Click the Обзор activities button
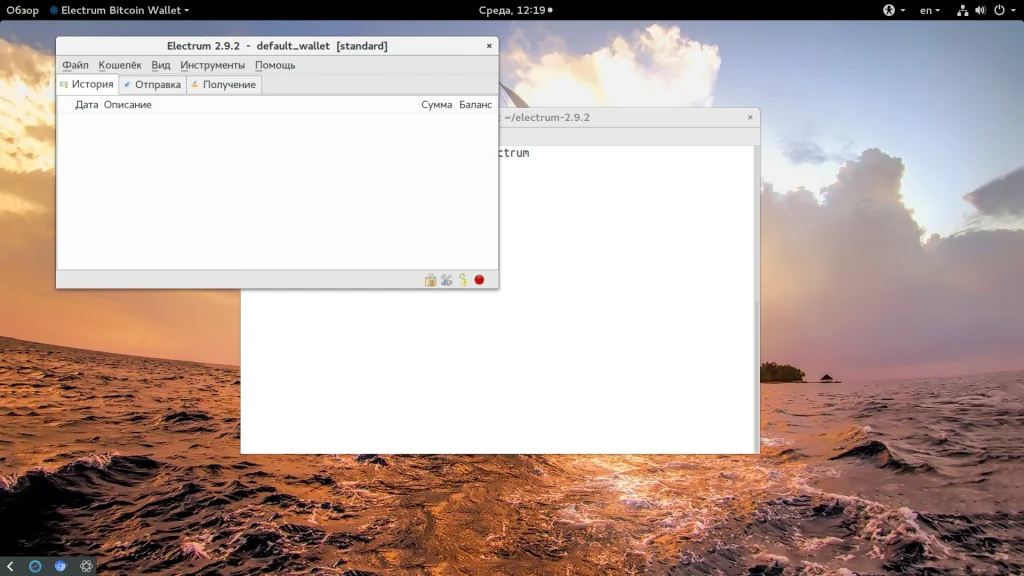The height and width of the screenshot is (576, 1024). click(x=22, y=10)
